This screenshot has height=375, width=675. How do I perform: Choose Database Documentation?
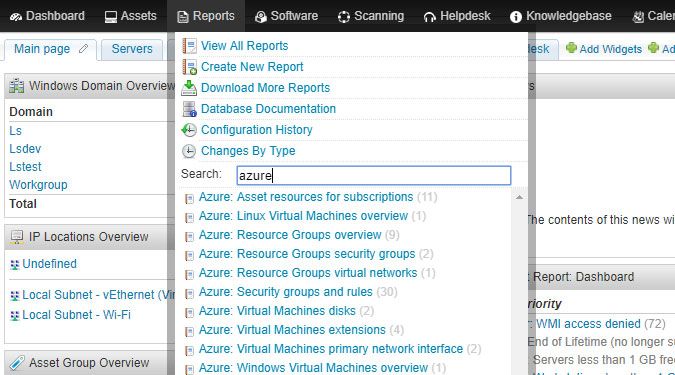(268, 109)
